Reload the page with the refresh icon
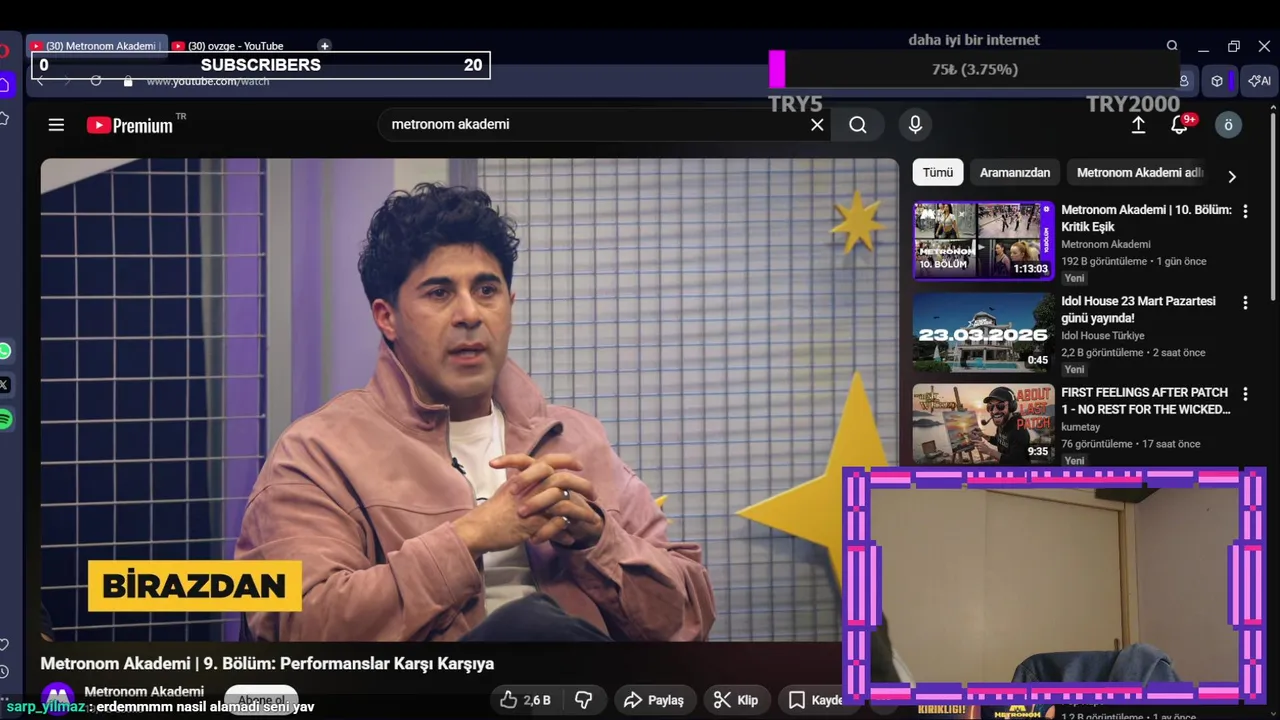This screenshot has height=720, width=1280. 96,81
